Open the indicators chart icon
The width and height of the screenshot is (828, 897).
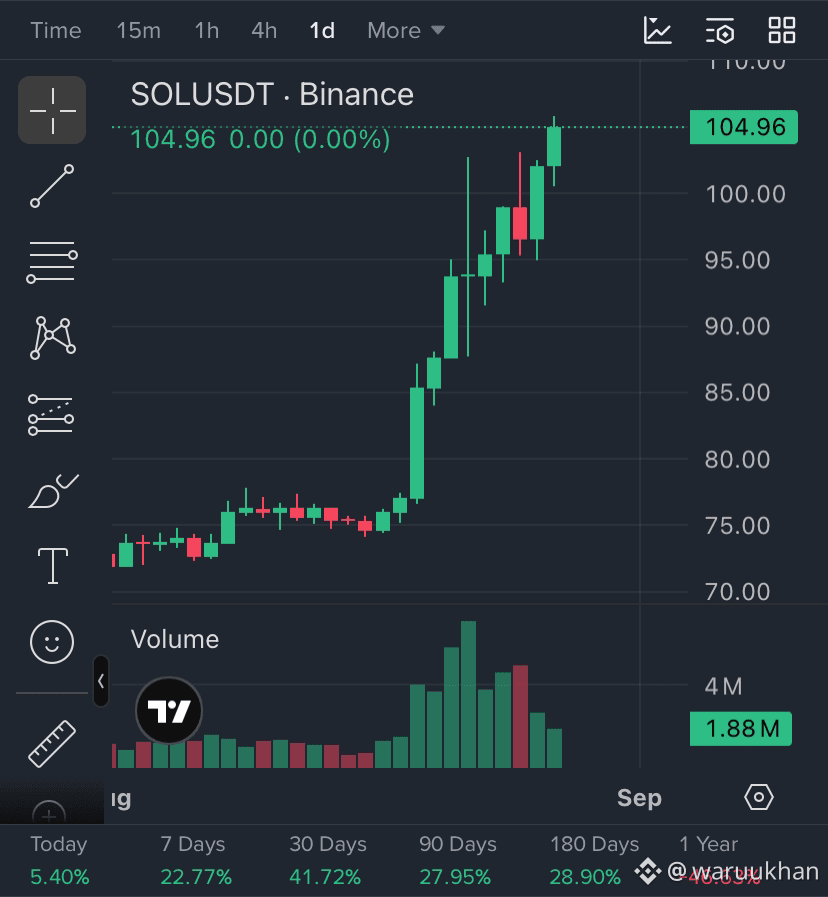[657, 30]
